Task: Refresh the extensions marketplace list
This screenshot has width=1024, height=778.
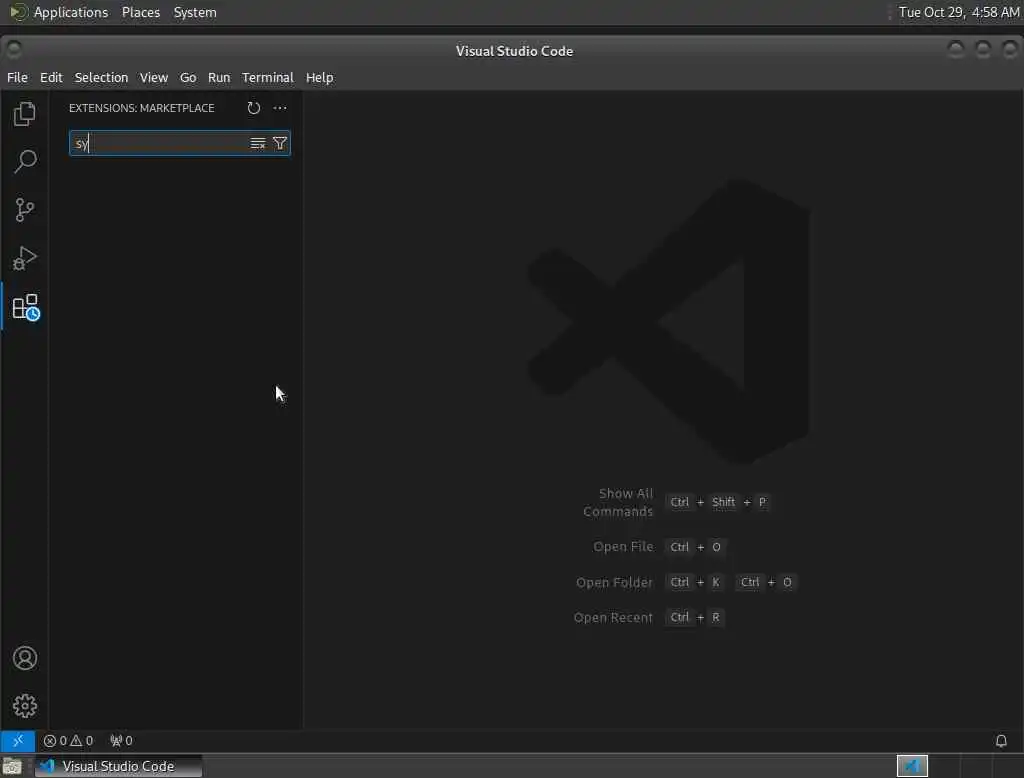Action: click(x=253, y=108)
